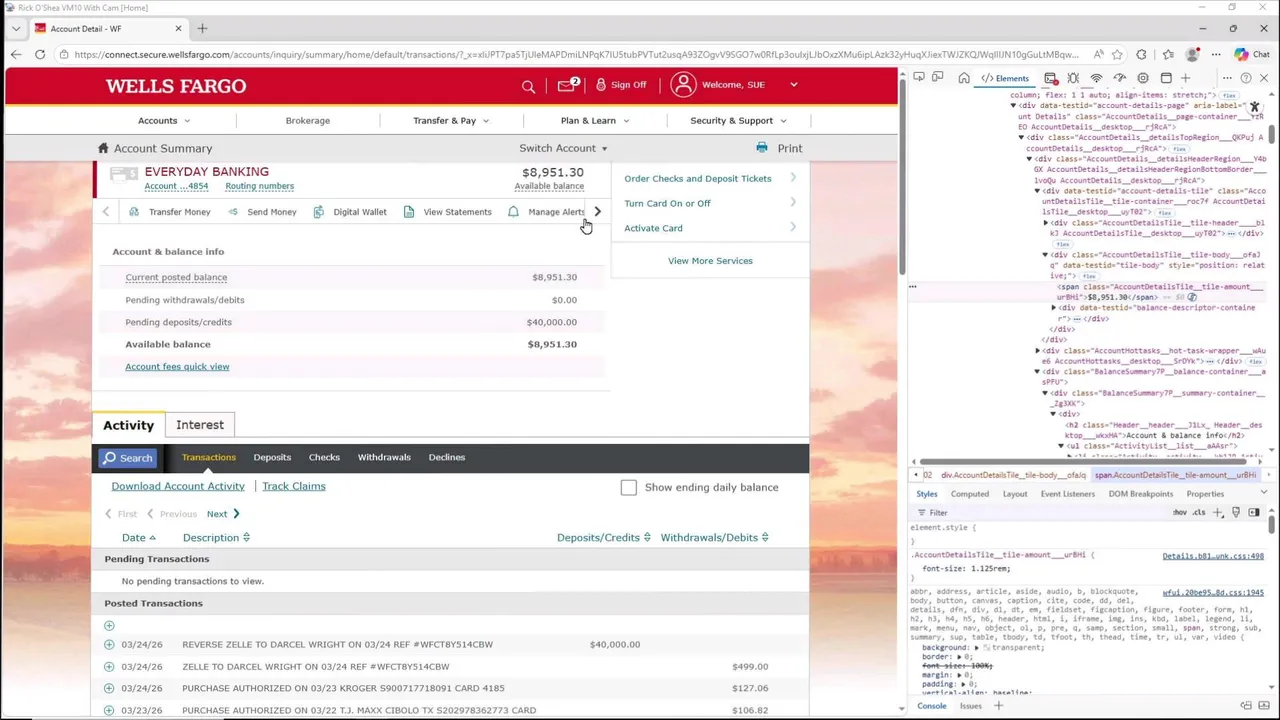The image size is (1280, 720).
Task: Click the Account Summary home icon
Action: point(103,148)
